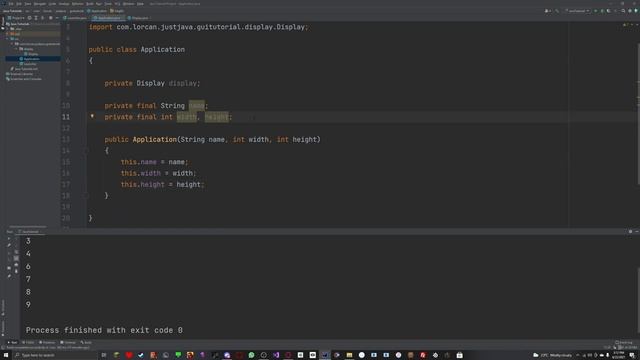Click the project tree locate-file icon
This screenshot has height=360, width=640.
tap(29, 18)
